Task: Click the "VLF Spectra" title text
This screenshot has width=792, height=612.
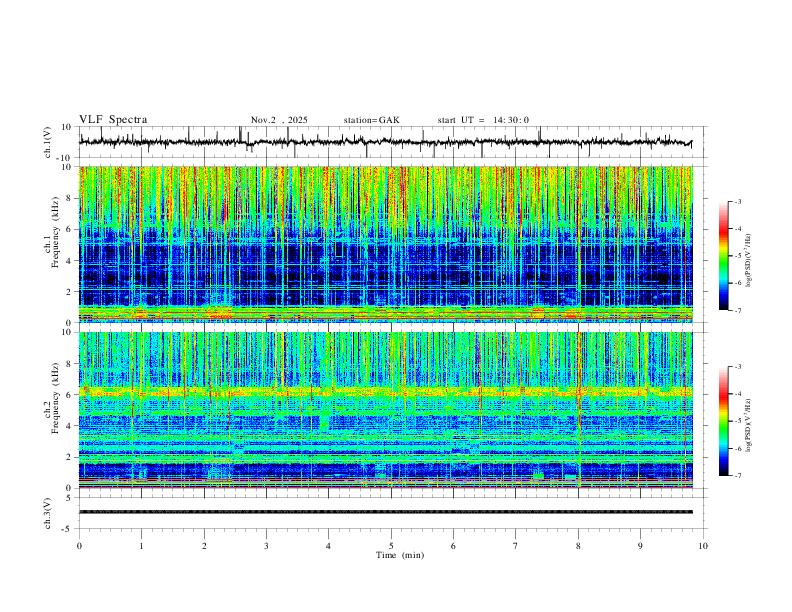Action: pyautogui.click(x=113, y=120)
